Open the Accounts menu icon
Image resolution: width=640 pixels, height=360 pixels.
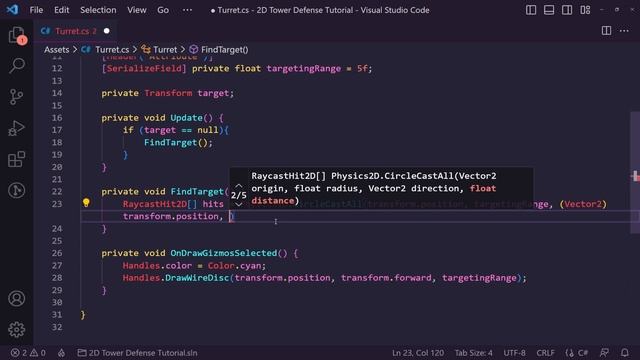[x=17, y=299]
